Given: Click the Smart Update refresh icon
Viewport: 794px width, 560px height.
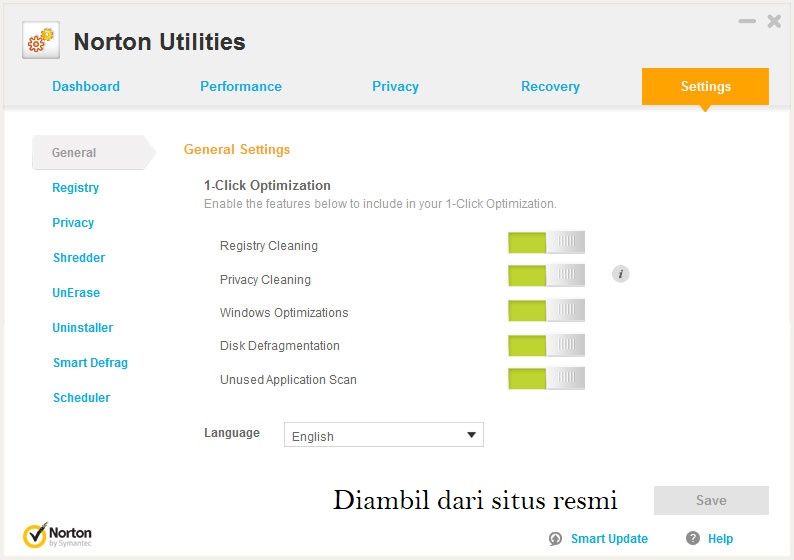Looking at the screenshot, I should tap(556, 539).
